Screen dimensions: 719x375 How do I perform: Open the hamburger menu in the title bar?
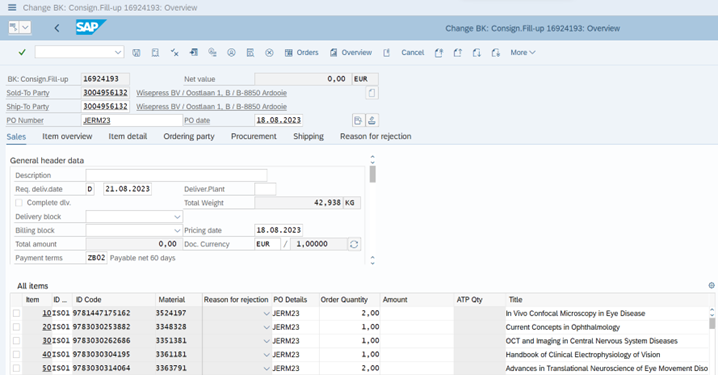tap(12, 7)
